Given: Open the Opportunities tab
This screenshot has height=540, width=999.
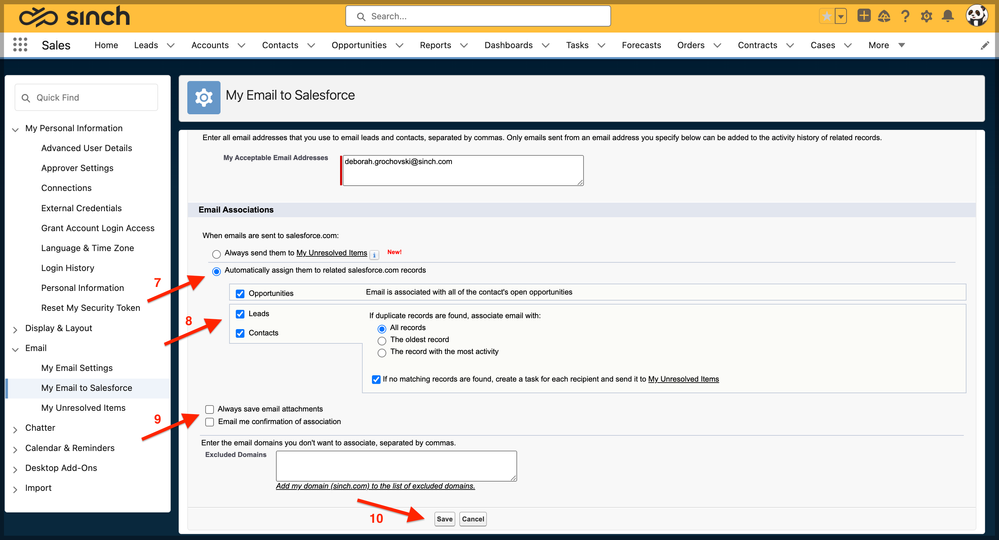Looking at the screenshot, I should (x=359, y=45).
